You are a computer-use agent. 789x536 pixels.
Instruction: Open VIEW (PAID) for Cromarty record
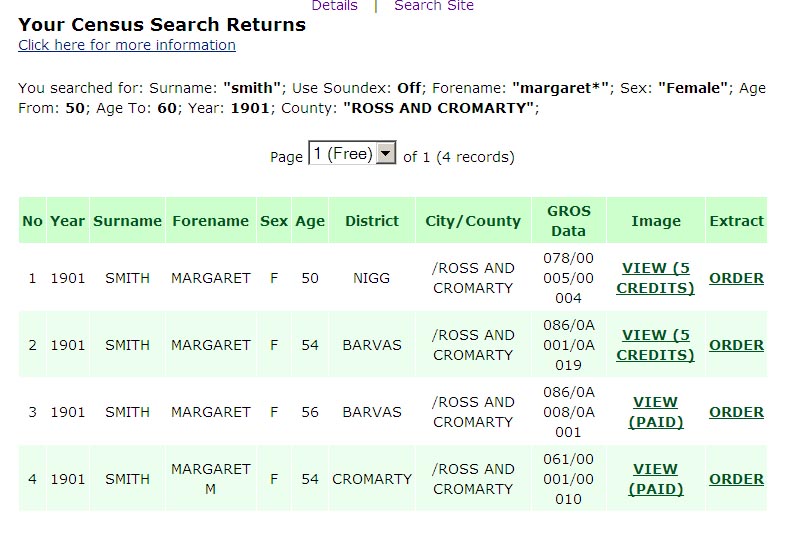click(x=656, y=479)
